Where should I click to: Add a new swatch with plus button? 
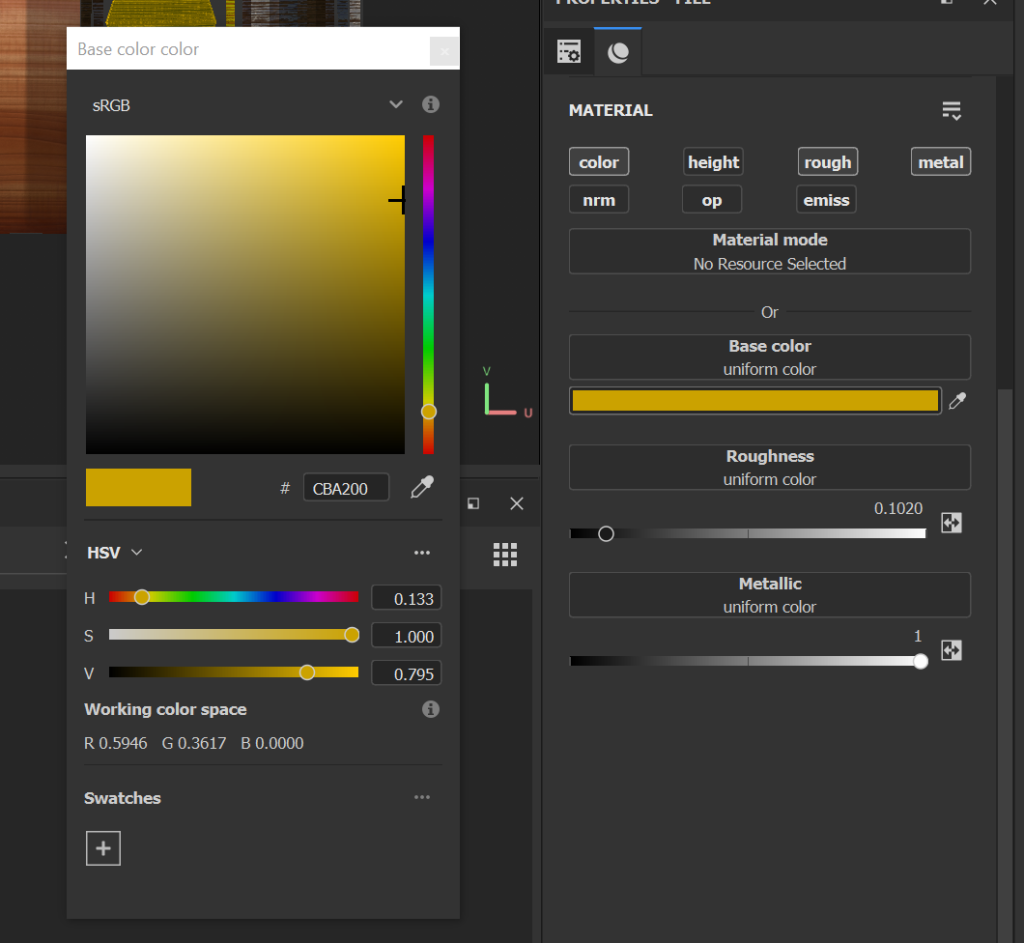[103, 849]
